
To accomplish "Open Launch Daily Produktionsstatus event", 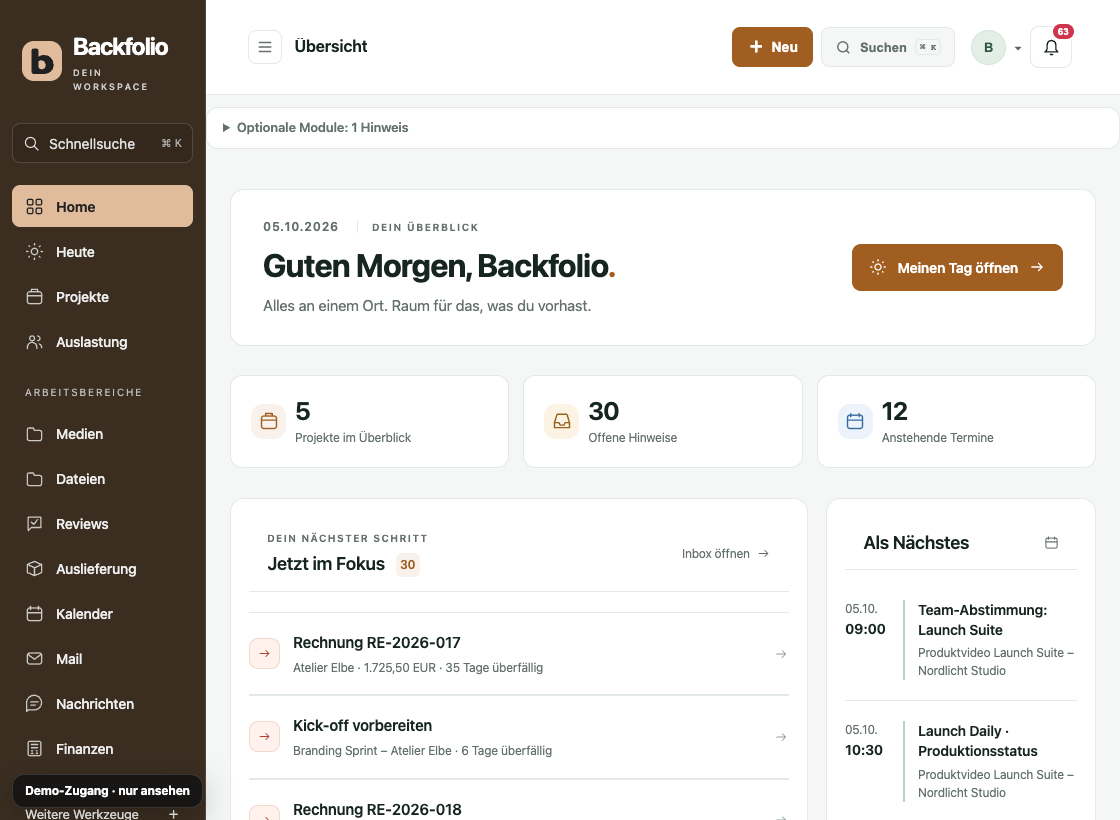I will tap(961, 761).
